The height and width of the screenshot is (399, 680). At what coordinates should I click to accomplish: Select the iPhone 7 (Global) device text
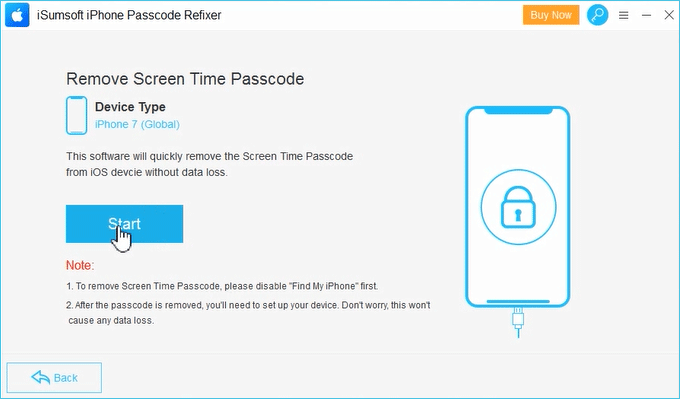[137, 124]
